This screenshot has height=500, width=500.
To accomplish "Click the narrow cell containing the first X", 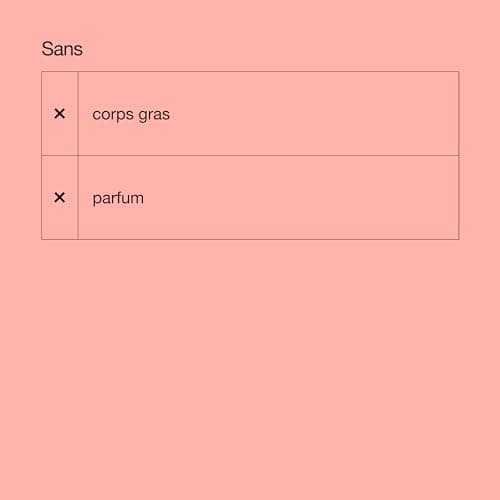I will (x=60, y=113).
